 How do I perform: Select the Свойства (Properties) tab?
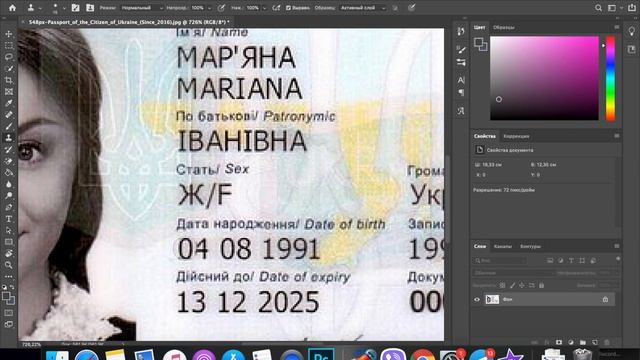click(x=485, y=136)
